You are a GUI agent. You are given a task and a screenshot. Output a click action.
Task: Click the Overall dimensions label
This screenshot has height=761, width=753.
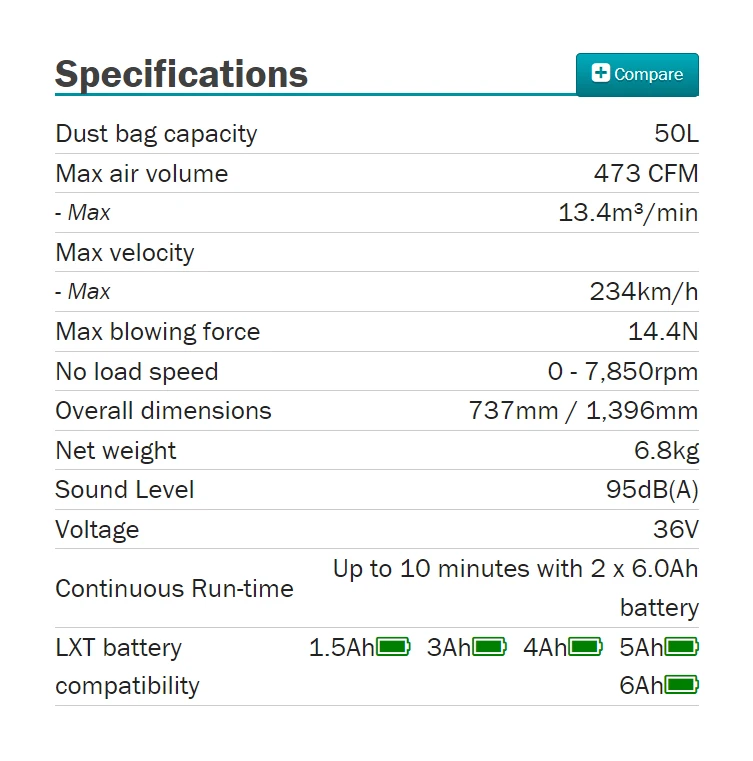click(163, 411)
